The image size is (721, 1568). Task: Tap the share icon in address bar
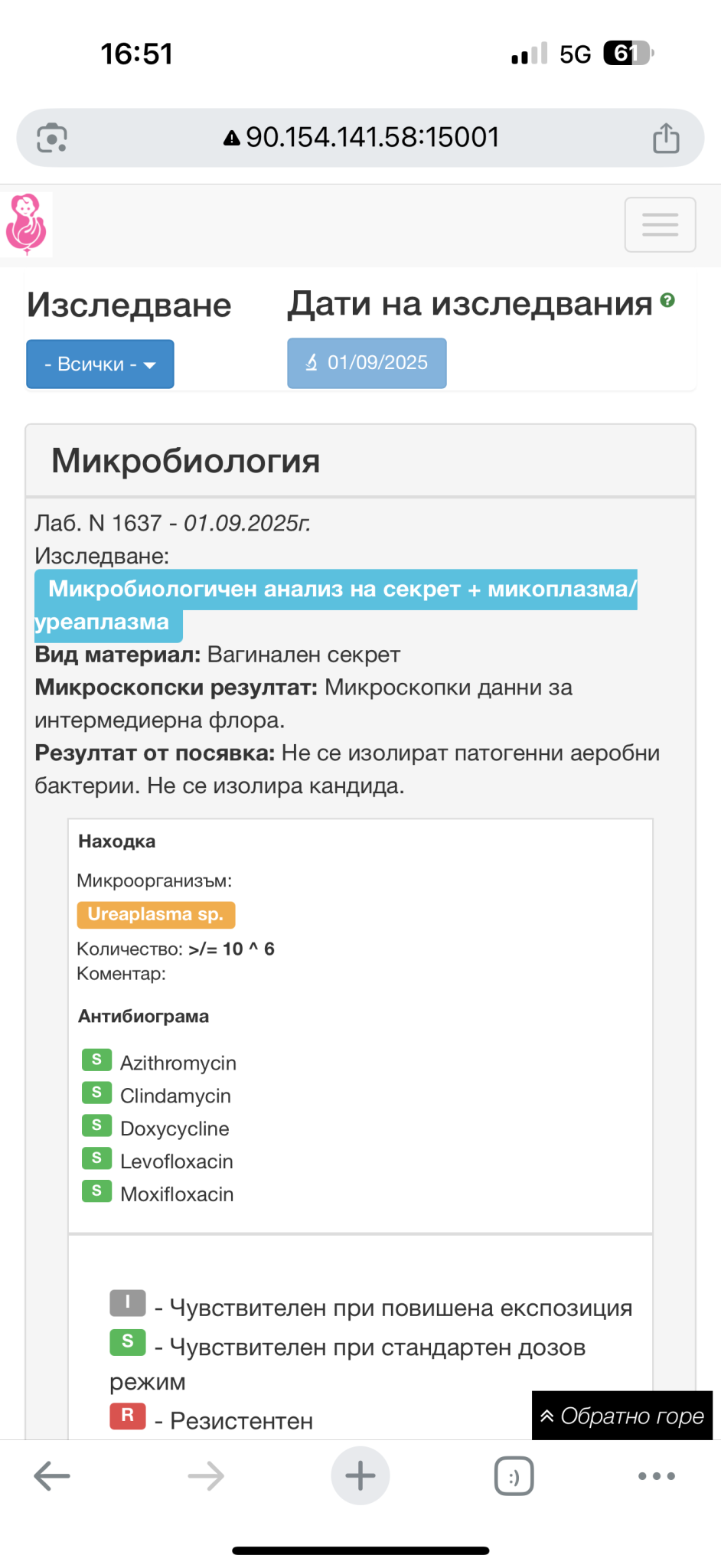pyautogui.click(x=665, y=139)
